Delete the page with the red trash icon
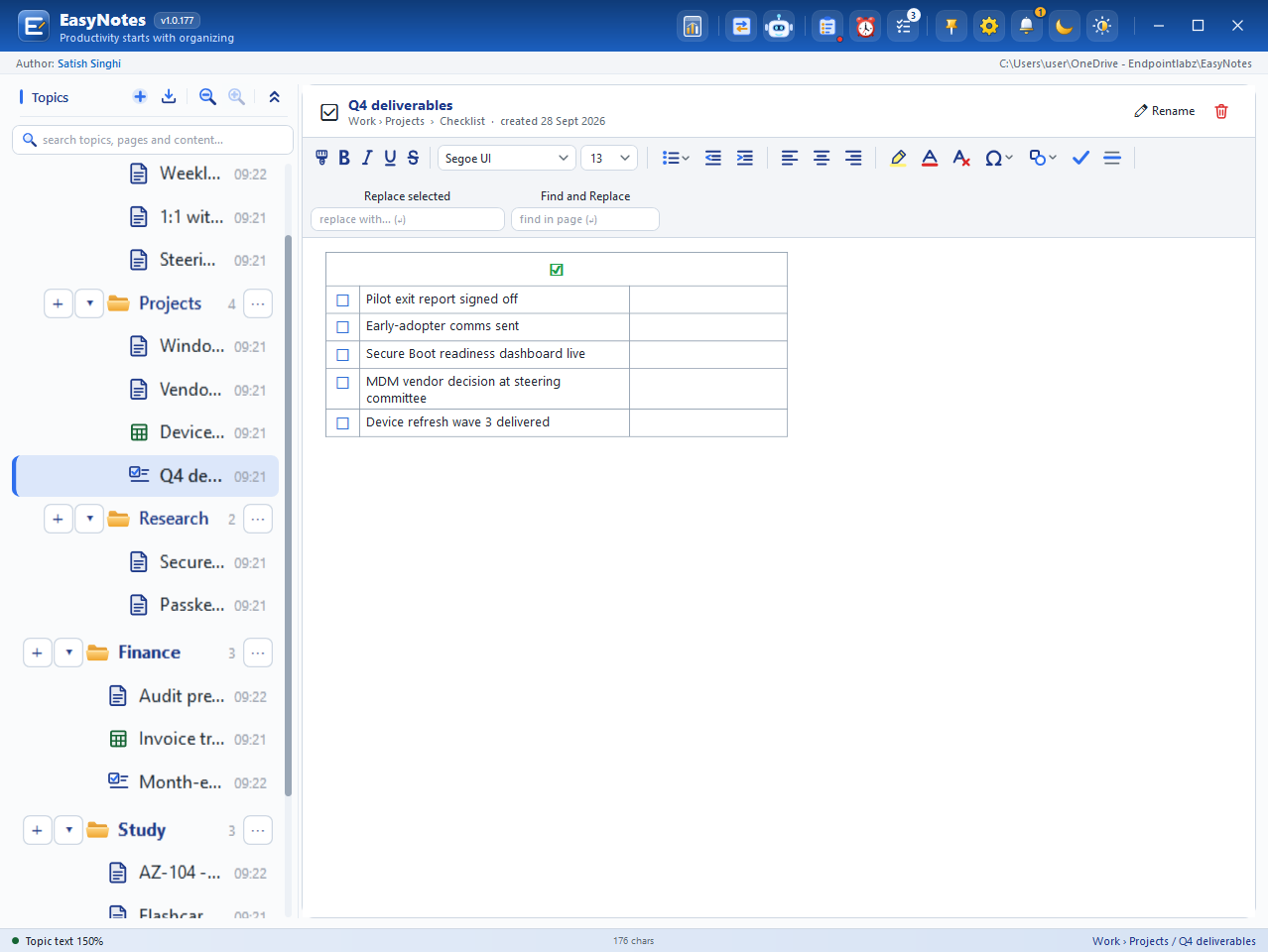 (1221, 111)
